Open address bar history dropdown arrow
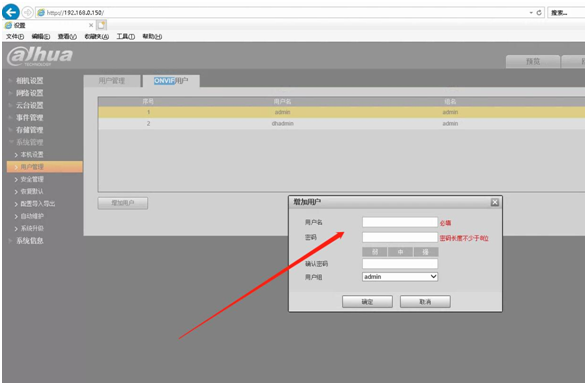Viewport: 587px width, 385px height. (x=531, y=13)
